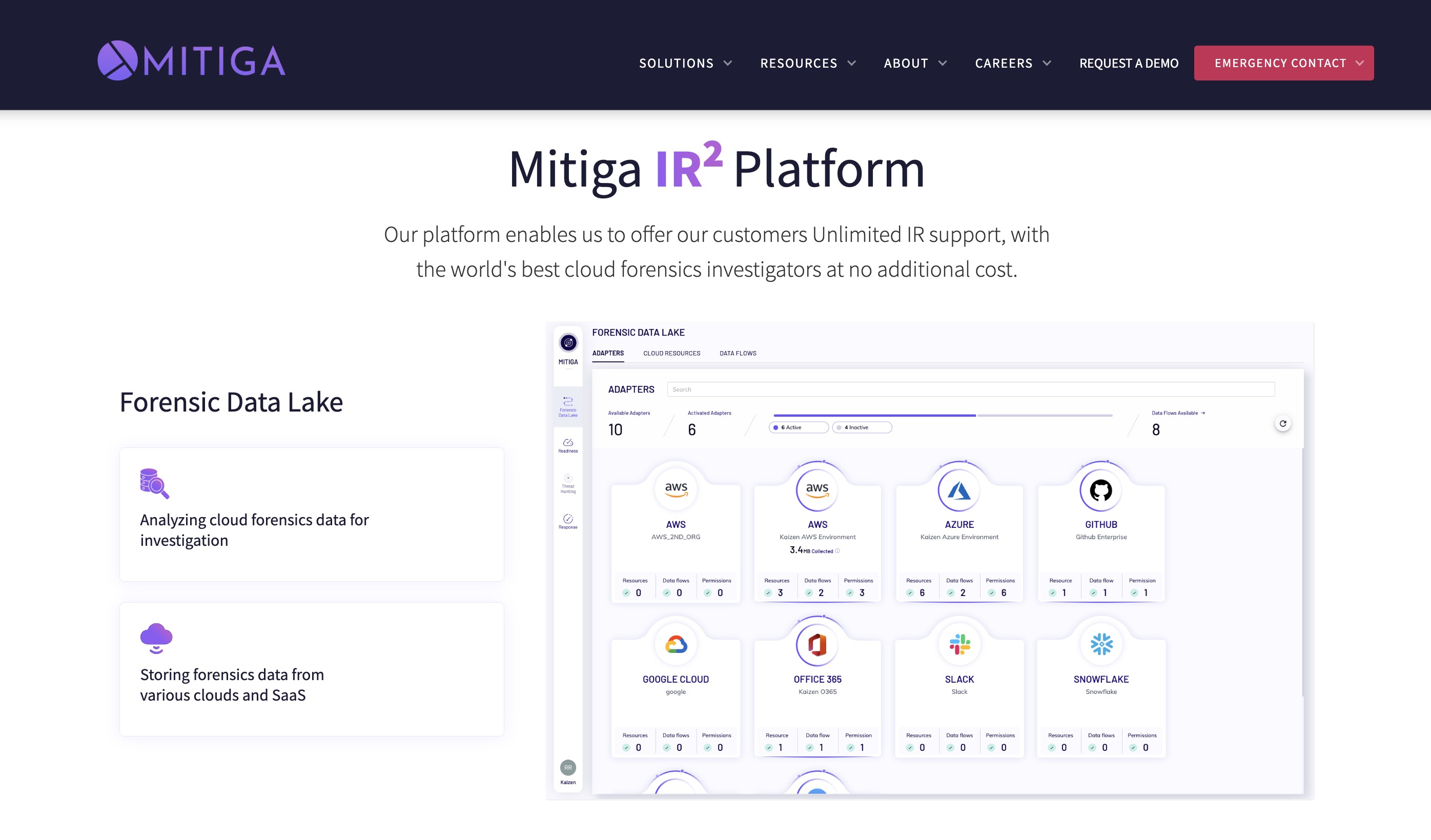Screen dimensions: 1431x840
Task: Switch to the Data Flows tab
Action: [738, 353]
